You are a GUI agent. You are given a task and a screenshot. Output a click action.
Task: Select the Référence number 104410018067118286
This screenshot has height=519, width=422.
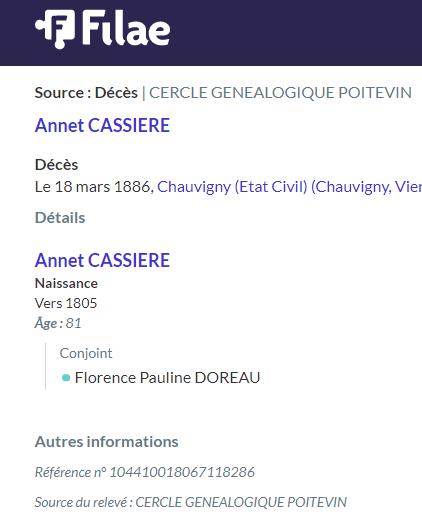click(x=182, y=472)
